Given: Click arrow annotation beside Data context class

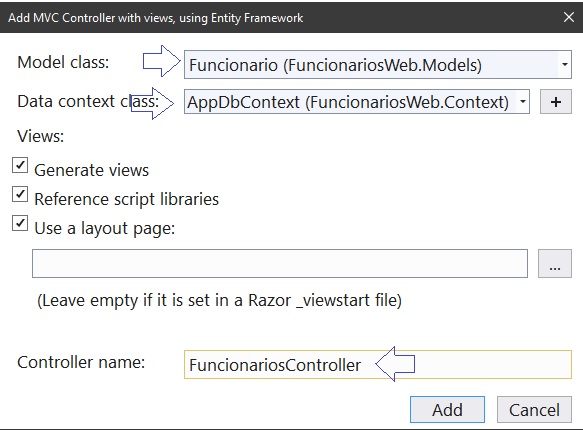Looking at the screenshot, I should (x=152, y=103).
